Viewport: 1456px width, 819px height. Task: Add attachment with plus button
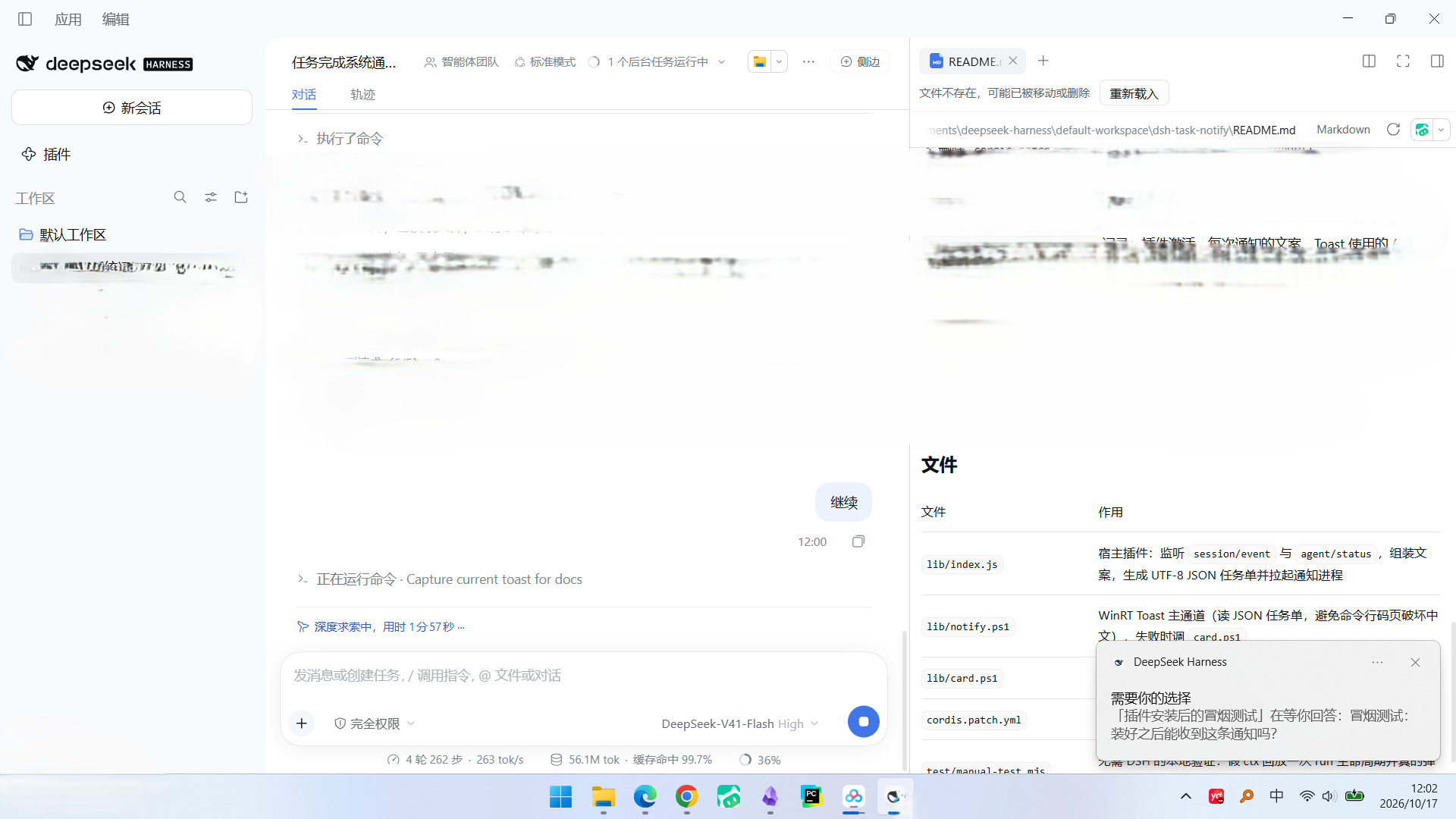(x=302, y=723)
